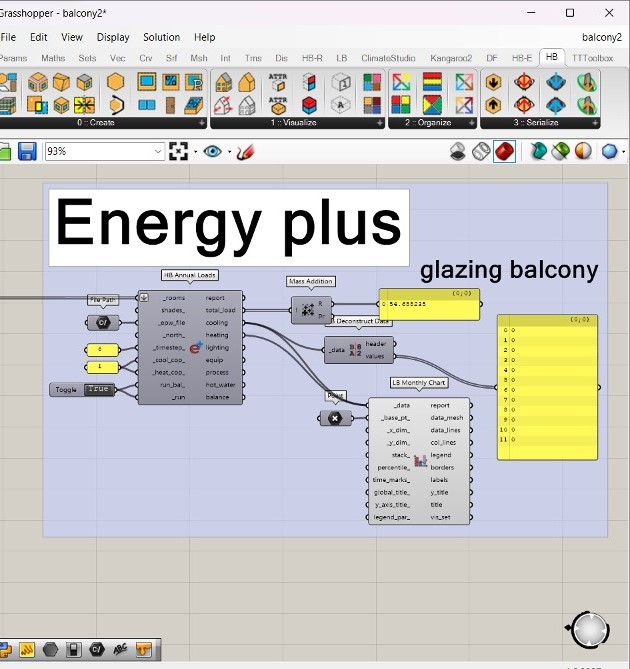The image size is (630, 669).
Task: Open the Solution menu
Action: tap(161, 37)
